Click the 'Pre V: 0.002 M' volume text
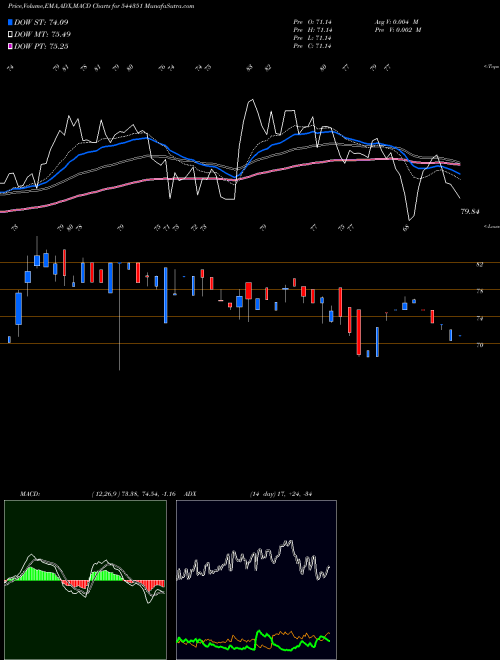Screen dimensions: 500x660 (x=398, y=30)
